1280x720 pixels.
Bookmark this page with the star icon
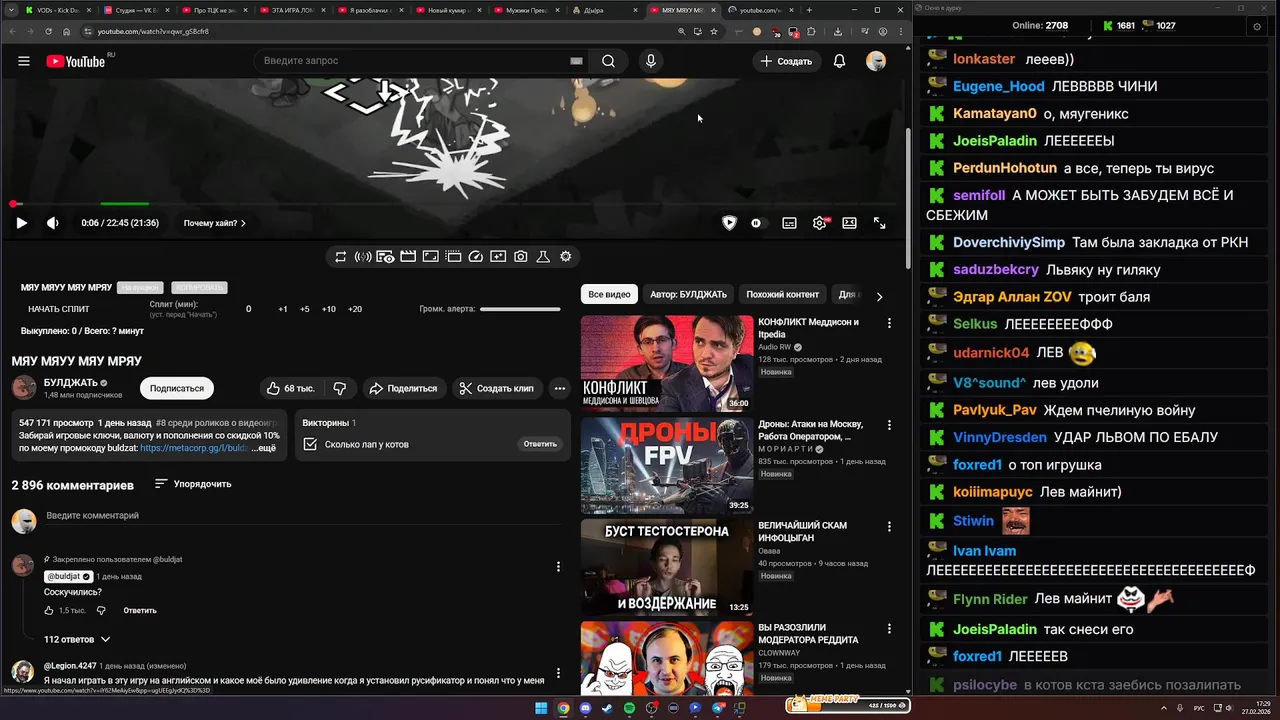713,31
